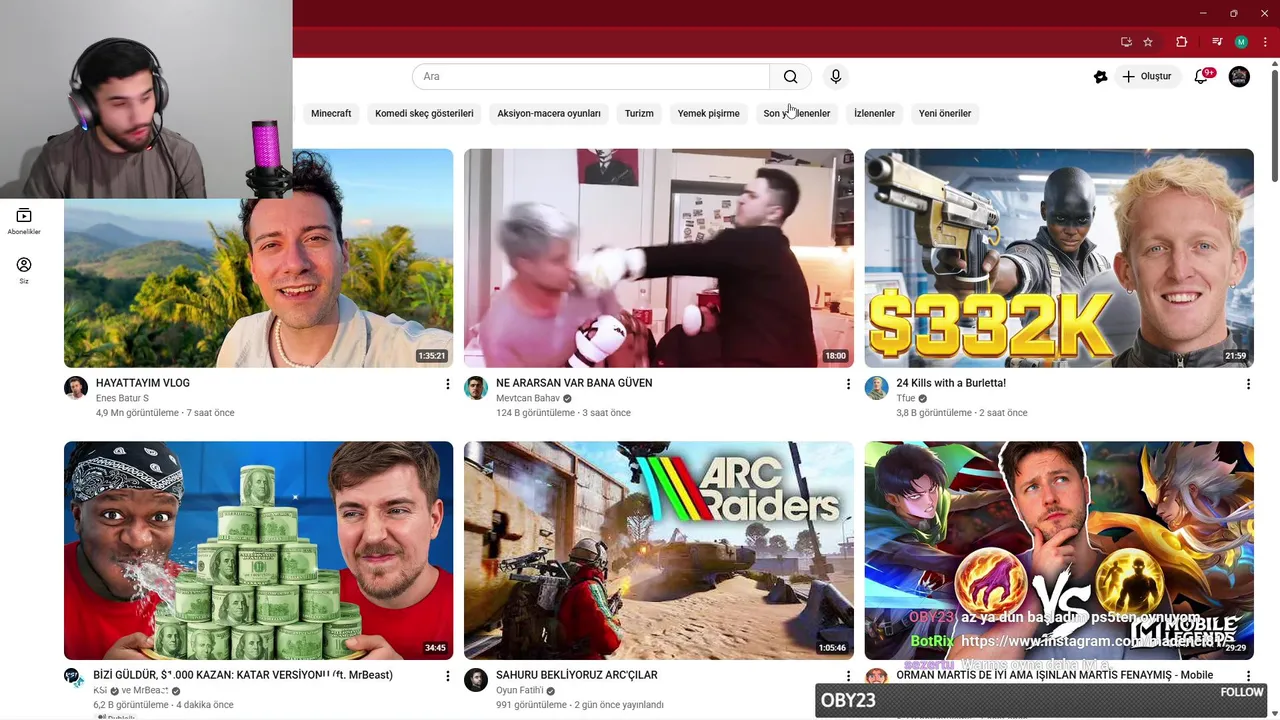The width and height of the screenshot is (1280, 720).
Task: Open Enes Batur S channel avatar
Action: coord(76,388)
